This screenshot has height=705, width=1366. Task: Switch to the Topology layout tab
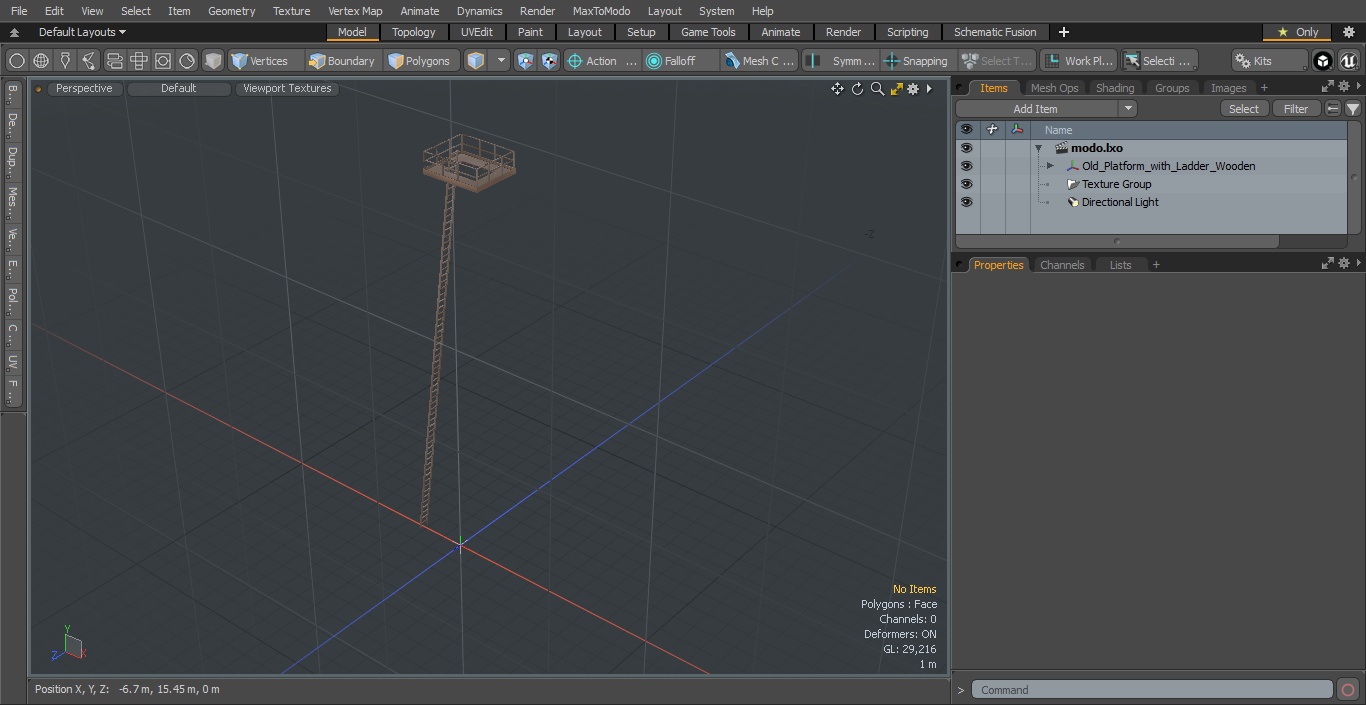point(414,32)
